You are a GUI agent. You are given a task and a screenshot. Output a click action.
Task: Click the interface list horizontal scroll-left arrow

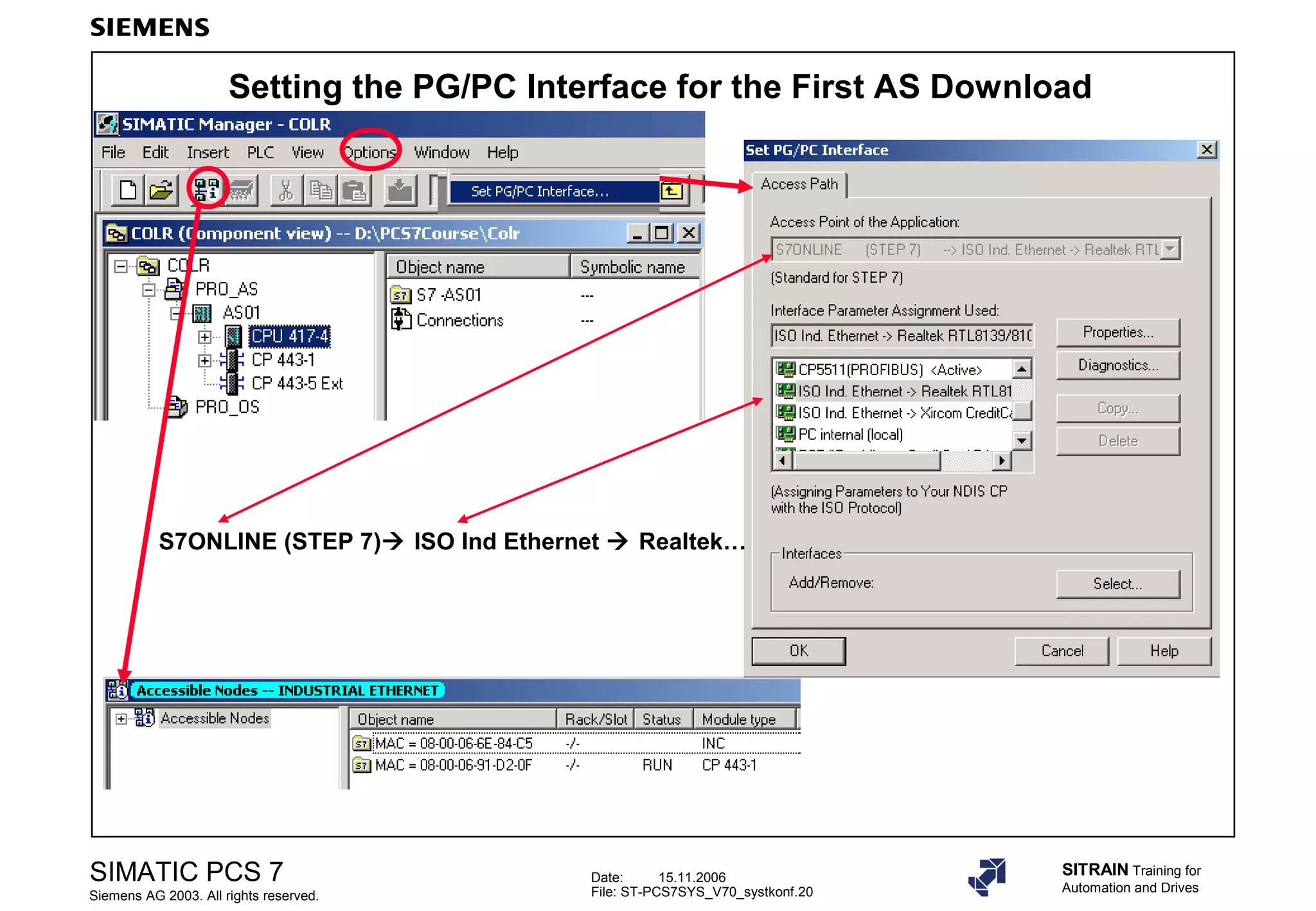tap(782, 461)
